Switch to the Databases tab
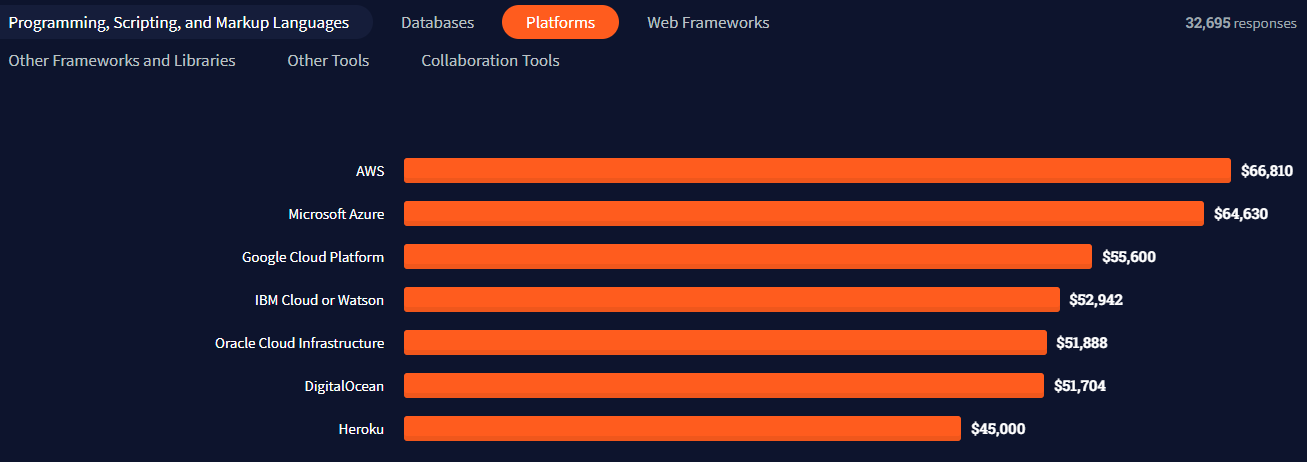 438,22
